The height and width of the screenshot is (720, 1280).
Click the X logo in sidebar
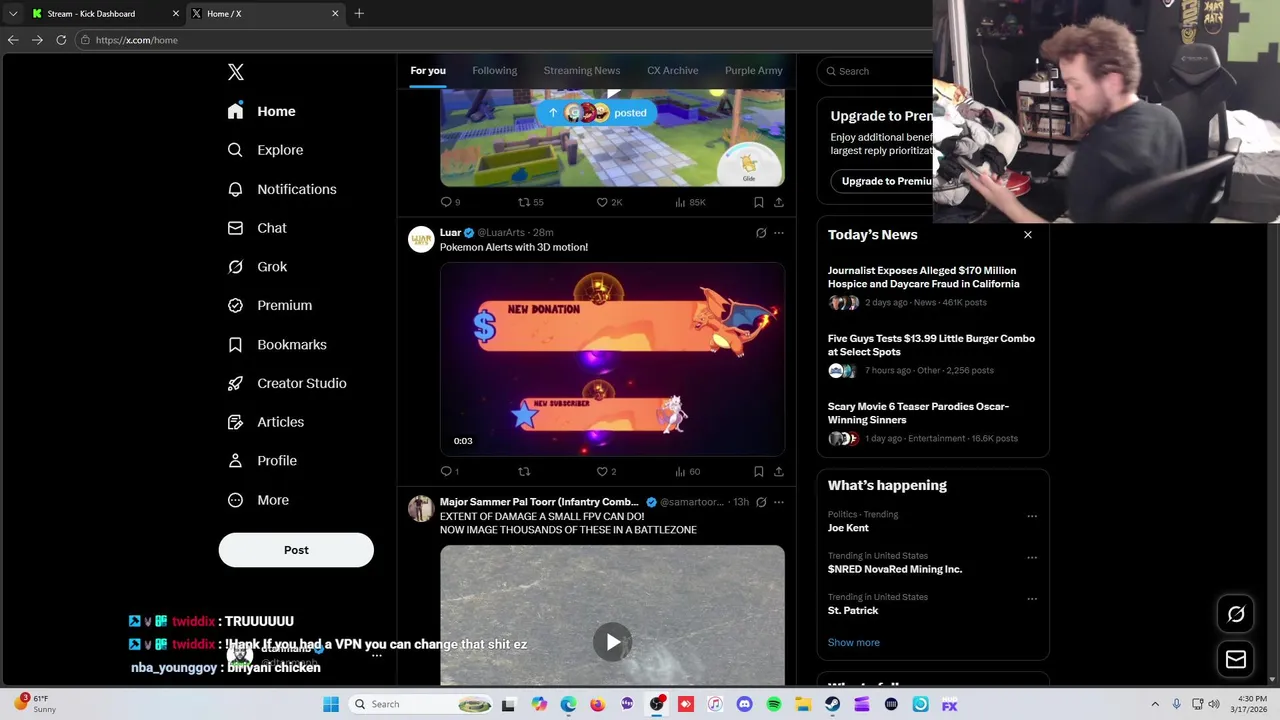pyautogui.click(x=236, y=72)
